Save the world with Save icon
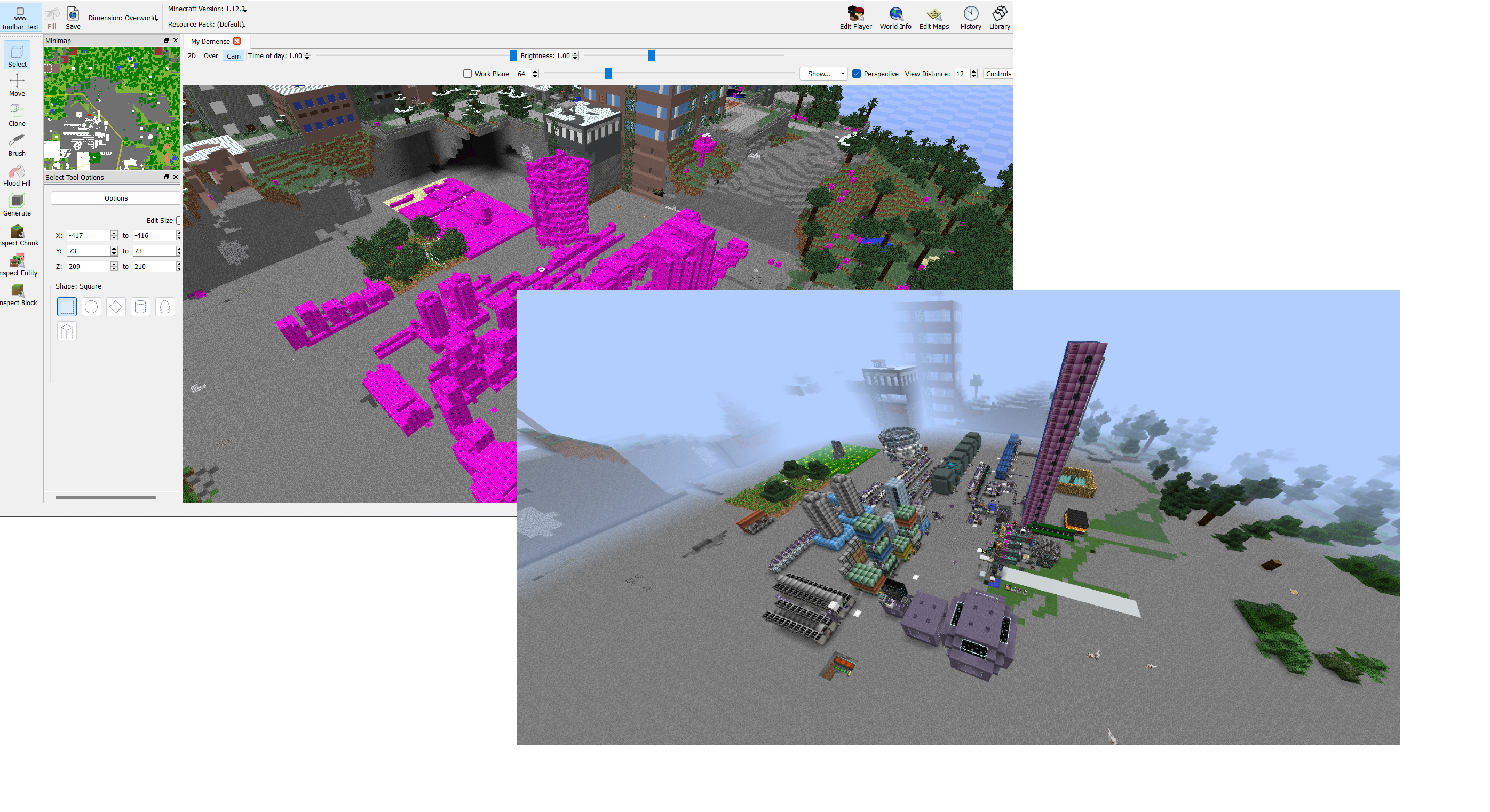This screenshot has width=1490, height=812. (x=73, y=18)
